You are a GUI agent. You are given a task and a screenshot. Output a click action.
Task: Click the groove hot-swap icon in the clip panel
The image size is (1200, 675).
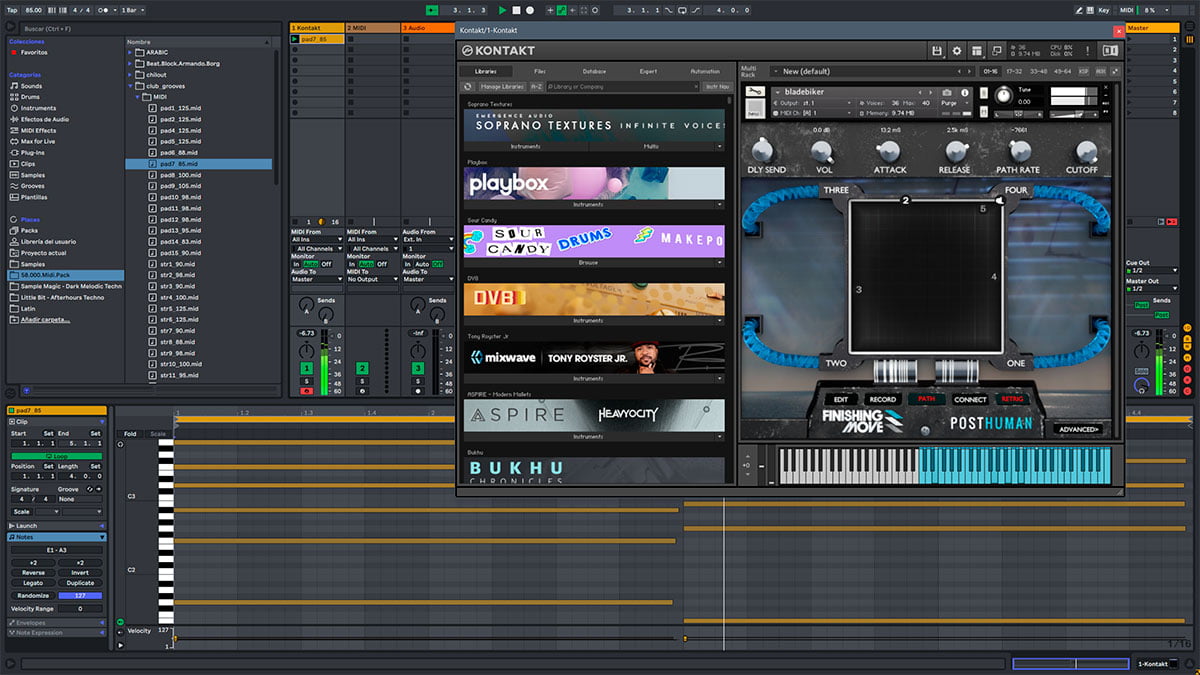click(x=91, y=489)
